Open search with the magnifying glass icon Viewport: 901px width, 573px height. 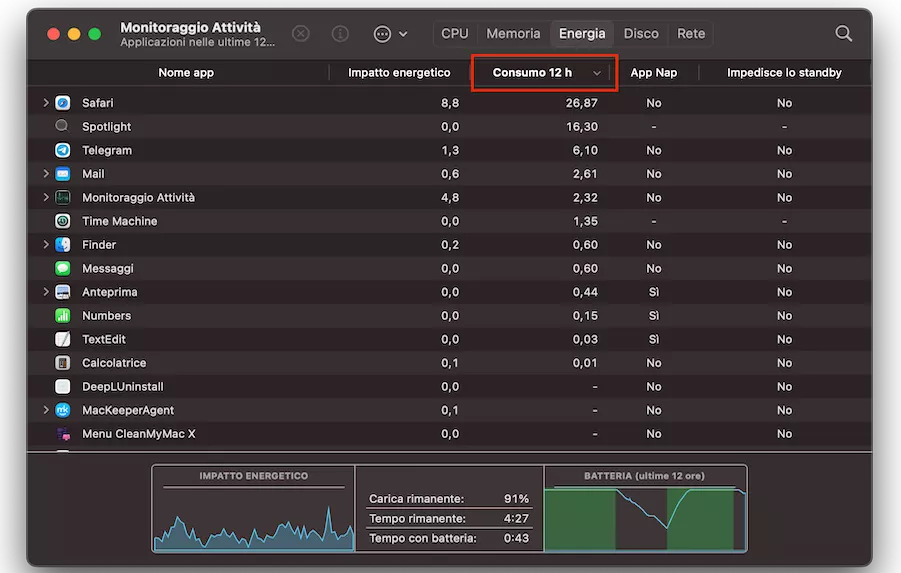click(x=843, y=34)
